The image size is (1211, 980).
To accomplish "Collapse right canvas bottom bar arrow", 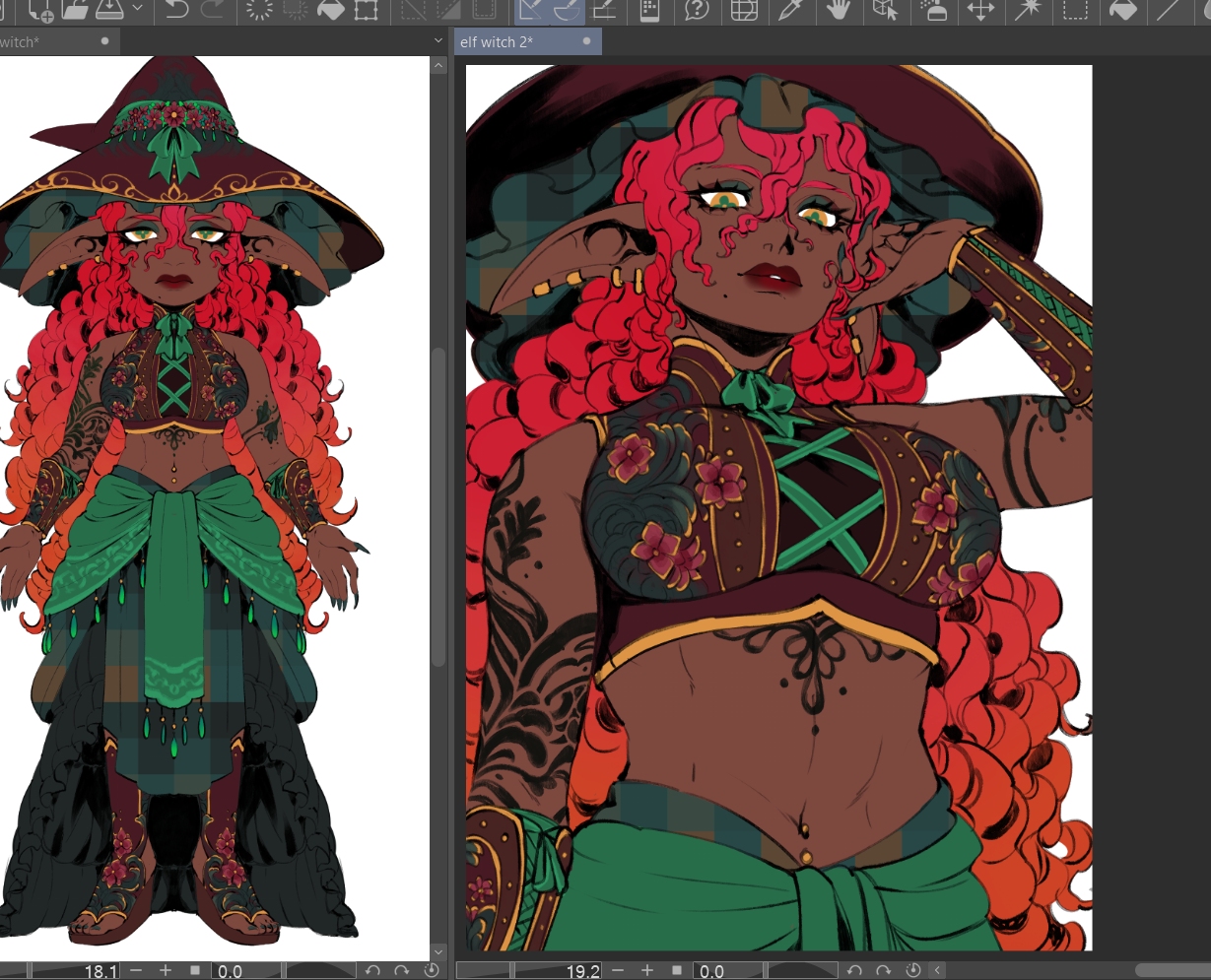I will tap(936, 971).
